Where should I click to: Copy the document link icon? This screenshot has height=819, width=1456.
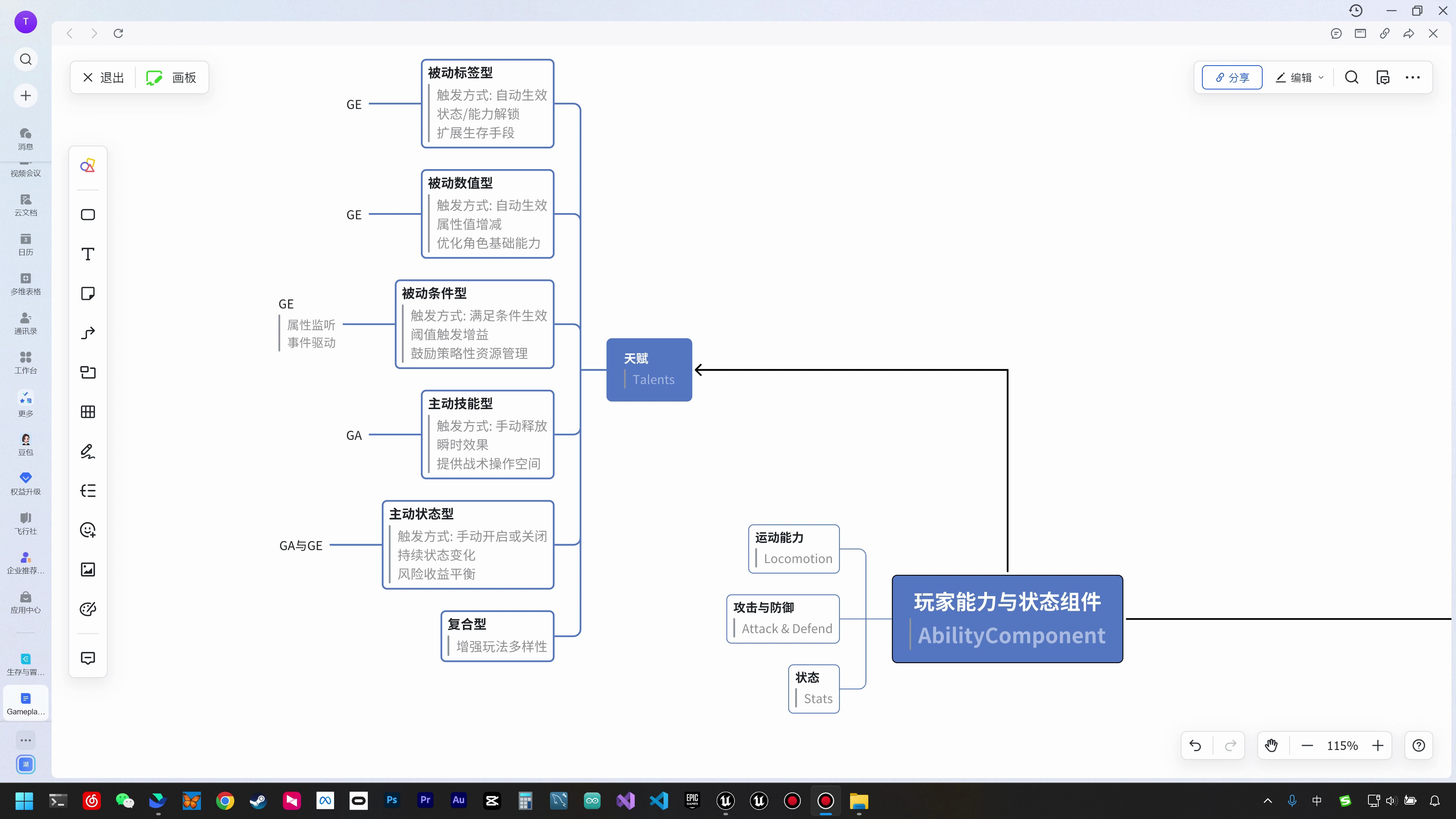1384,33
